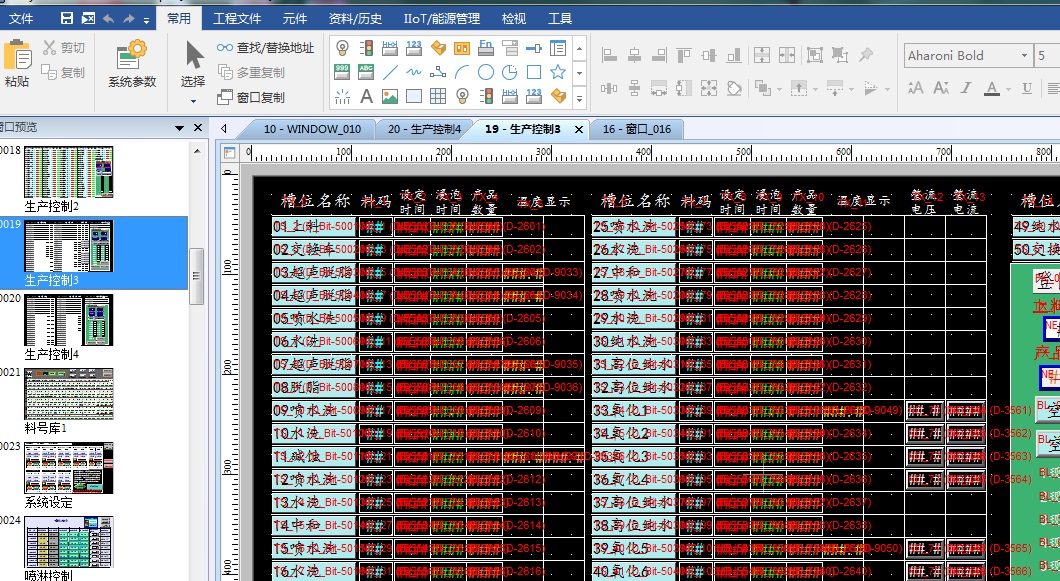Expand the object gallery more arrow

(x=577, y=97)
